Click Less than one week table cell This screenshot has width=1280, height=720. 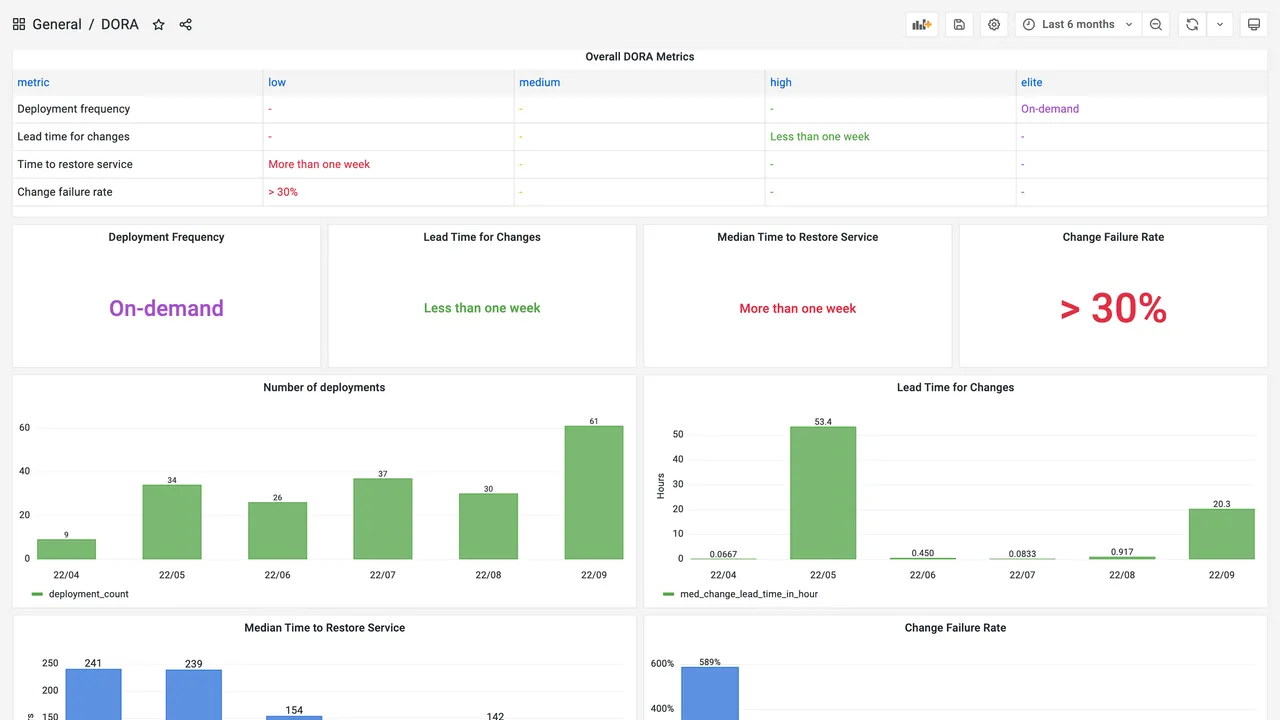pos(820,137)
